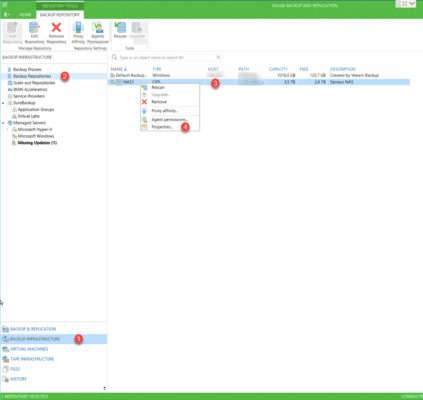Screen dimensions: 423x400
Task: Collapse the SureBackup tree node
Action: (x=3, y=103)
